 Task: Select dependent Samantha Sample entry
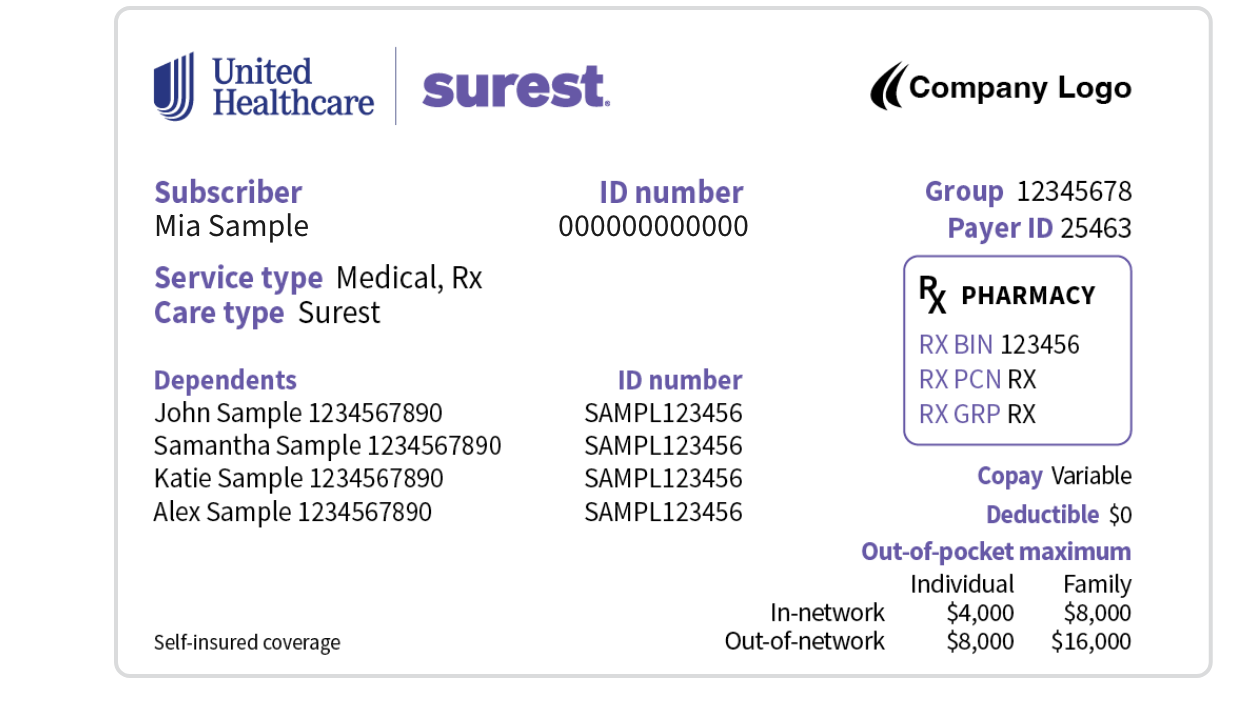327,446
